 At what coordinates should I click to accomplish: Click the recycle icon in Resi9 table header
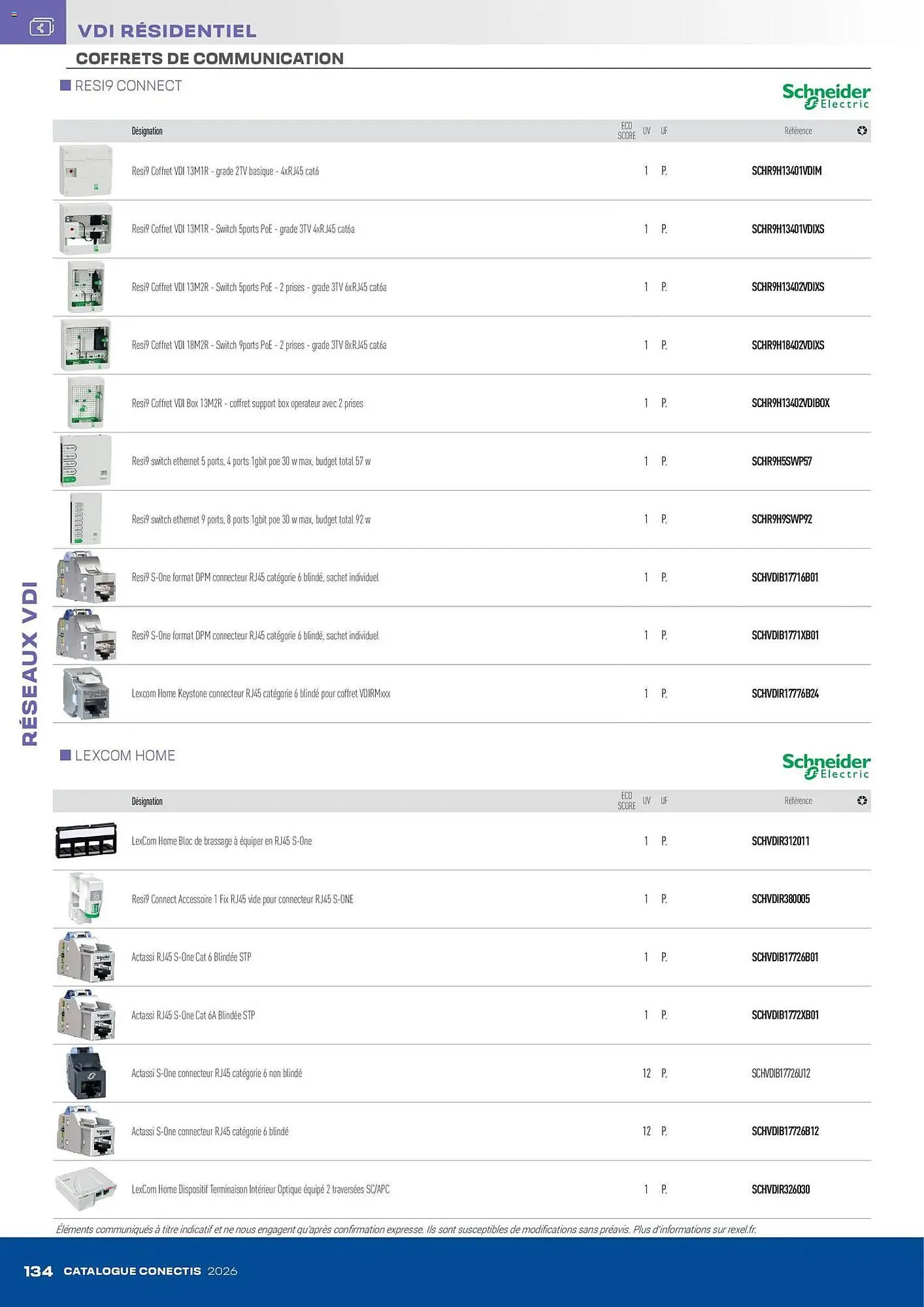click(862, 131)
